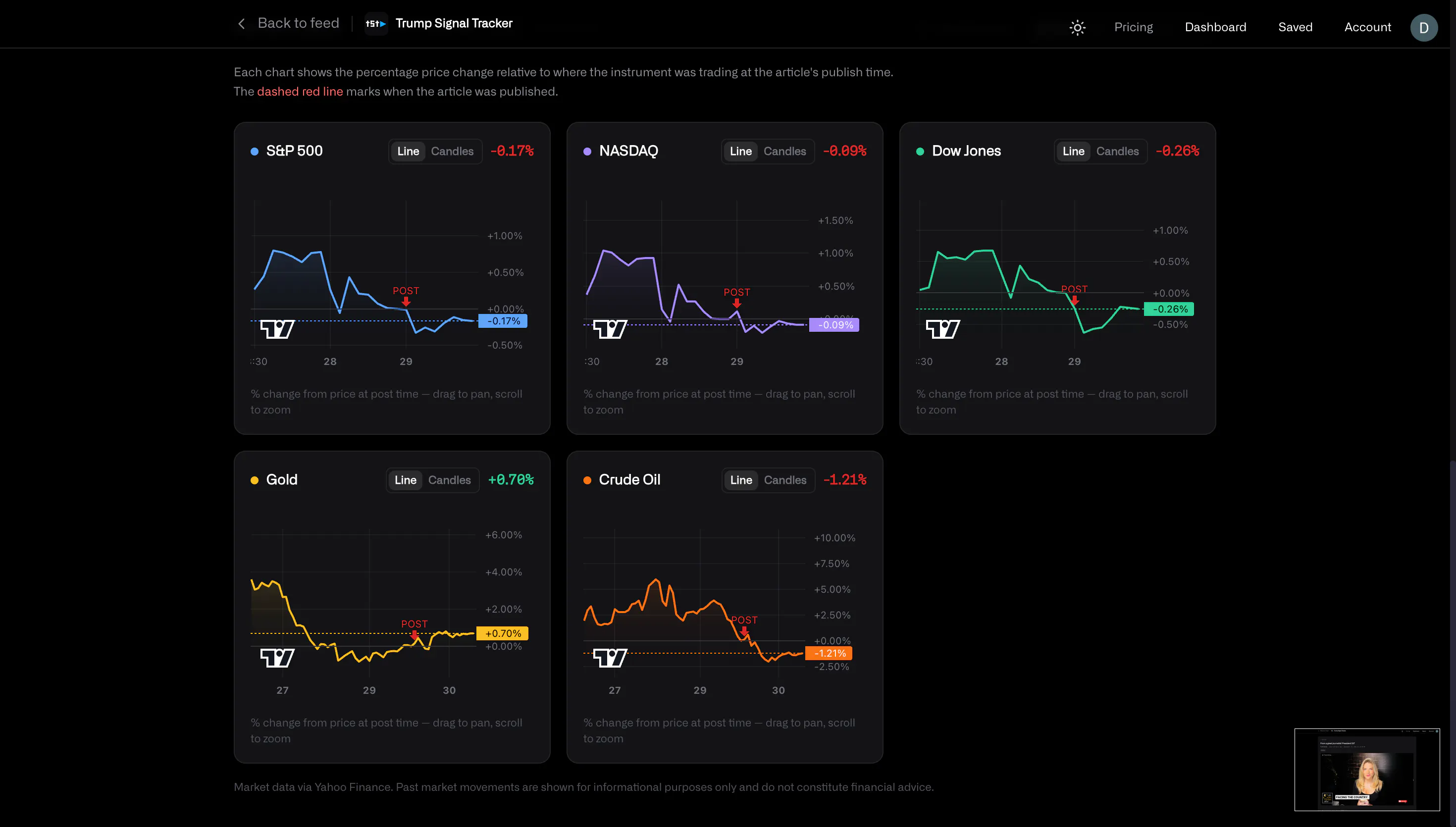
Task: Click the TradingView logo in Dow Jones chart
Action: point(942,329)
